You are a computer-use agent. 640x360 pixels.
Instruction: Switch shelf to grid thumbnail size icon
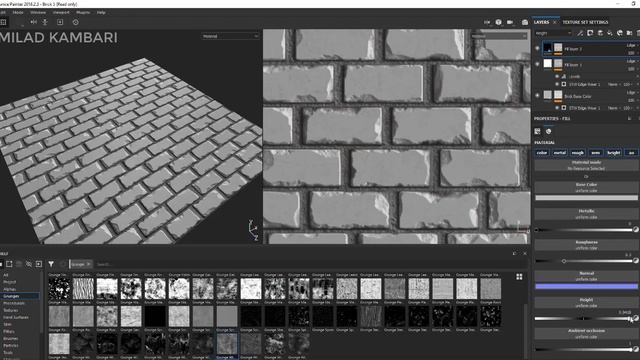519,277
